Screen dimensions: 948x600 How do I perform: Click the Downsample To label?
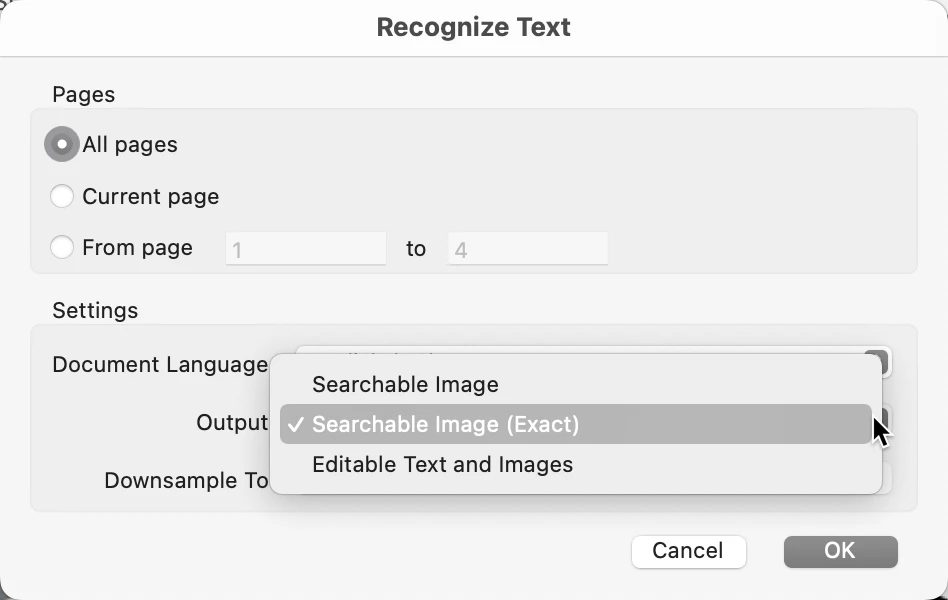click(186, 481)
